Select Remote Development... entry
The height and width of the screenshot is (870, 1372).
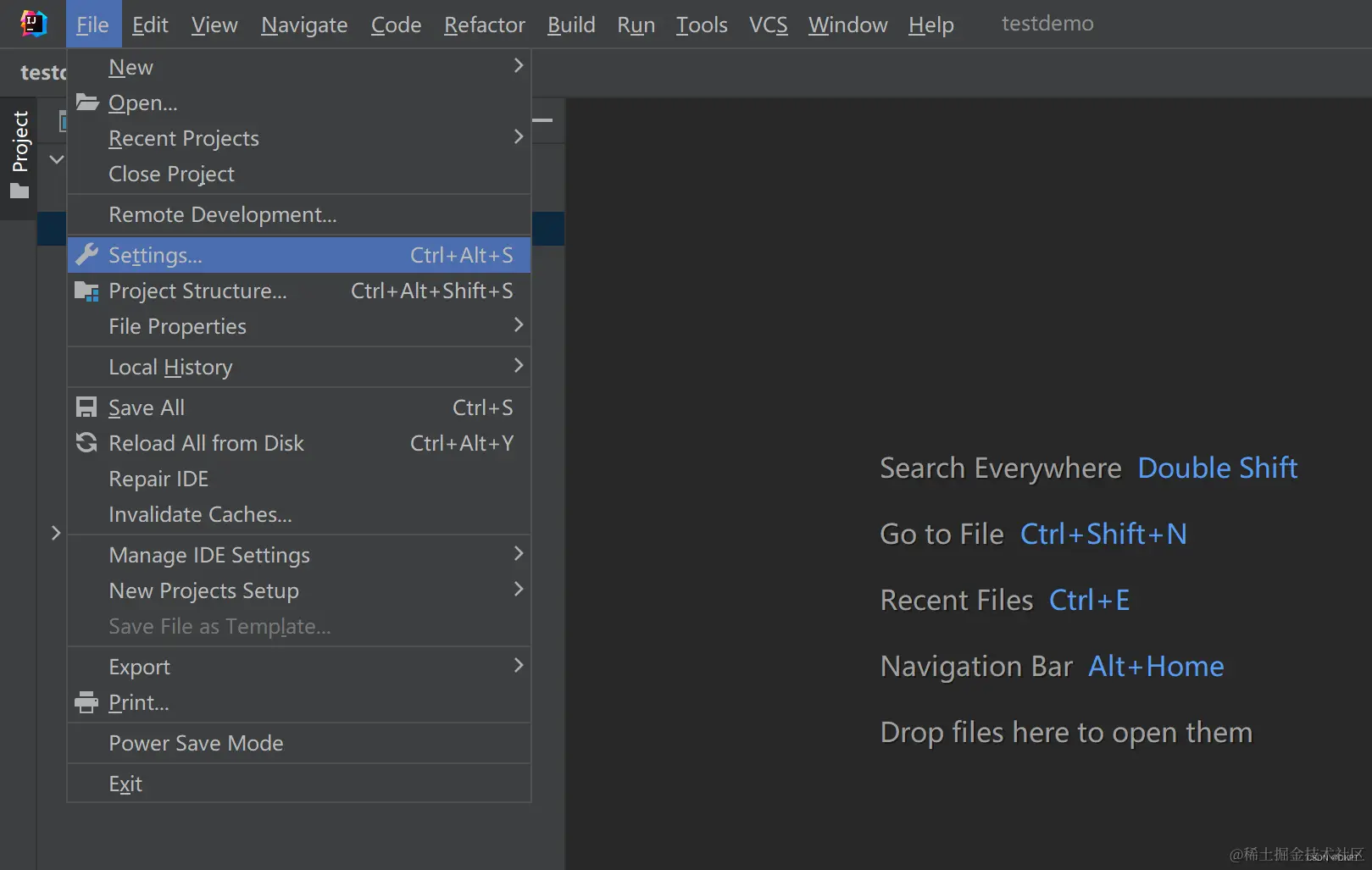tap(299, 214)
